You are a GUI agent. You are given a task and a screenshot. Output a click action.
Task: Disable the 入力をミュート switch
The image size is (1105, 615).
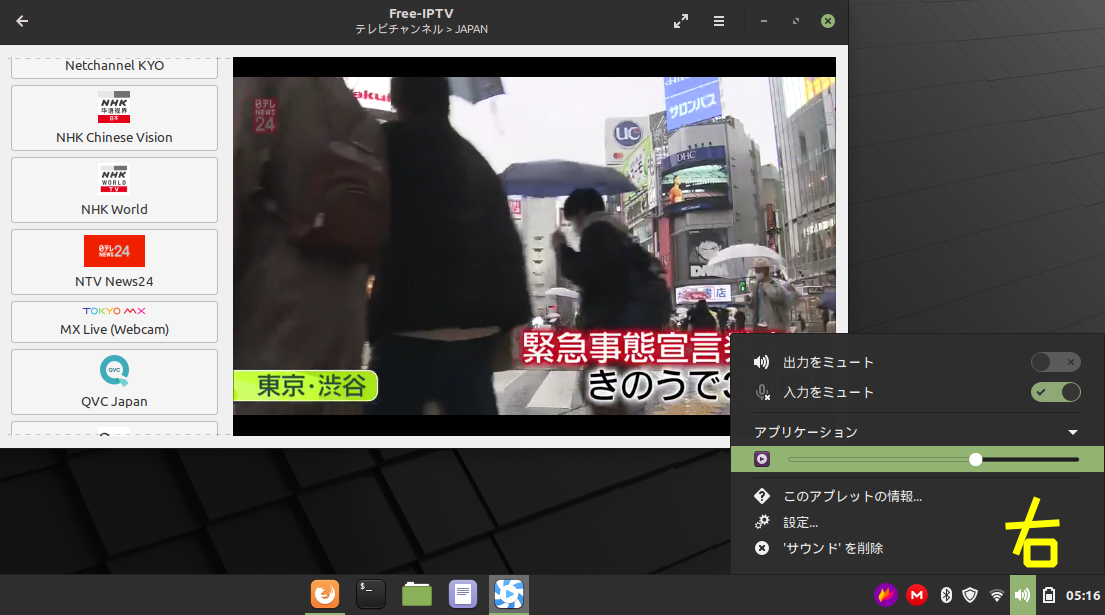pyautogui.click(x=1056, y=392)
